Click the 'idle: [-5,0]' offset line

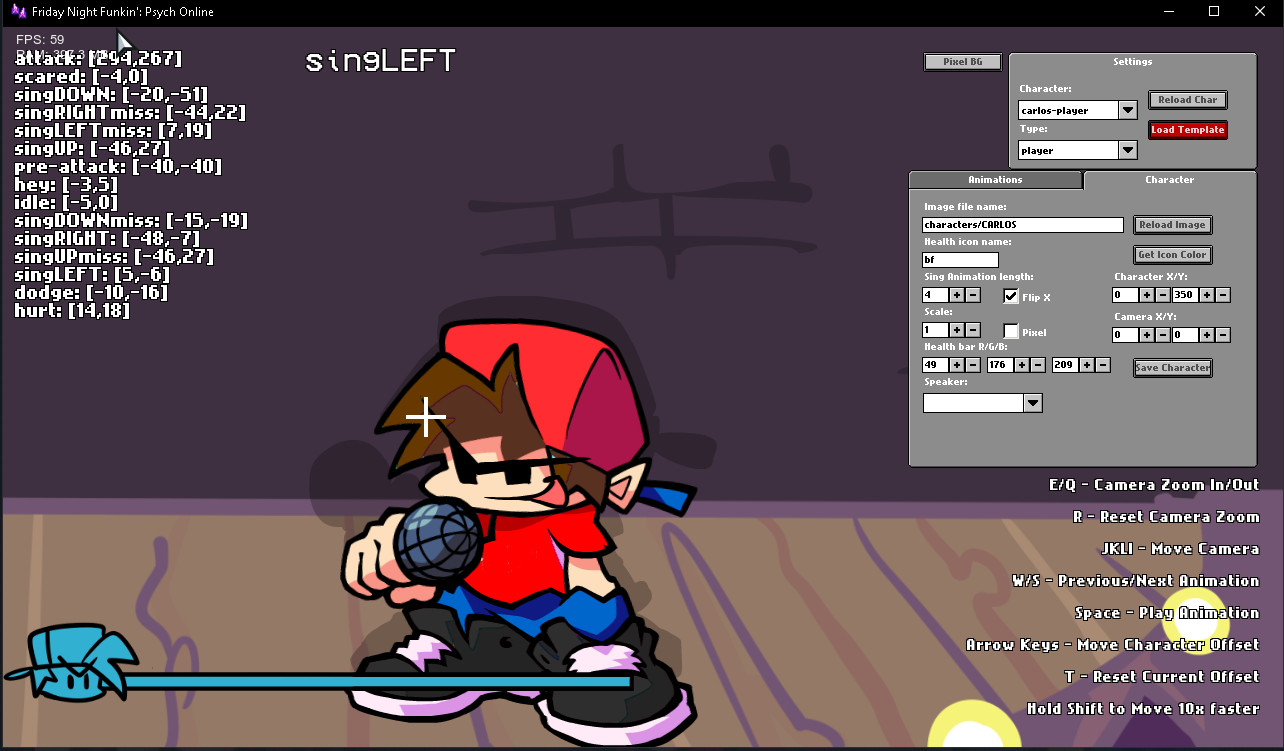(x=68, y=202)
